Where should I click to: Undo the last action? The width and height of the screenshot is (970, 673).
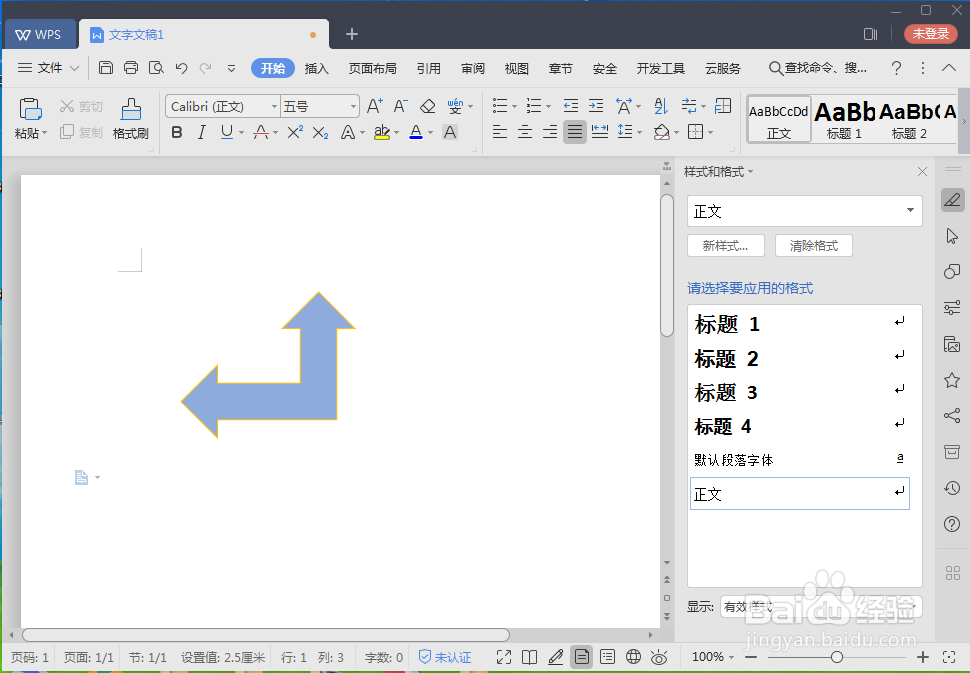tap(181, 67)
